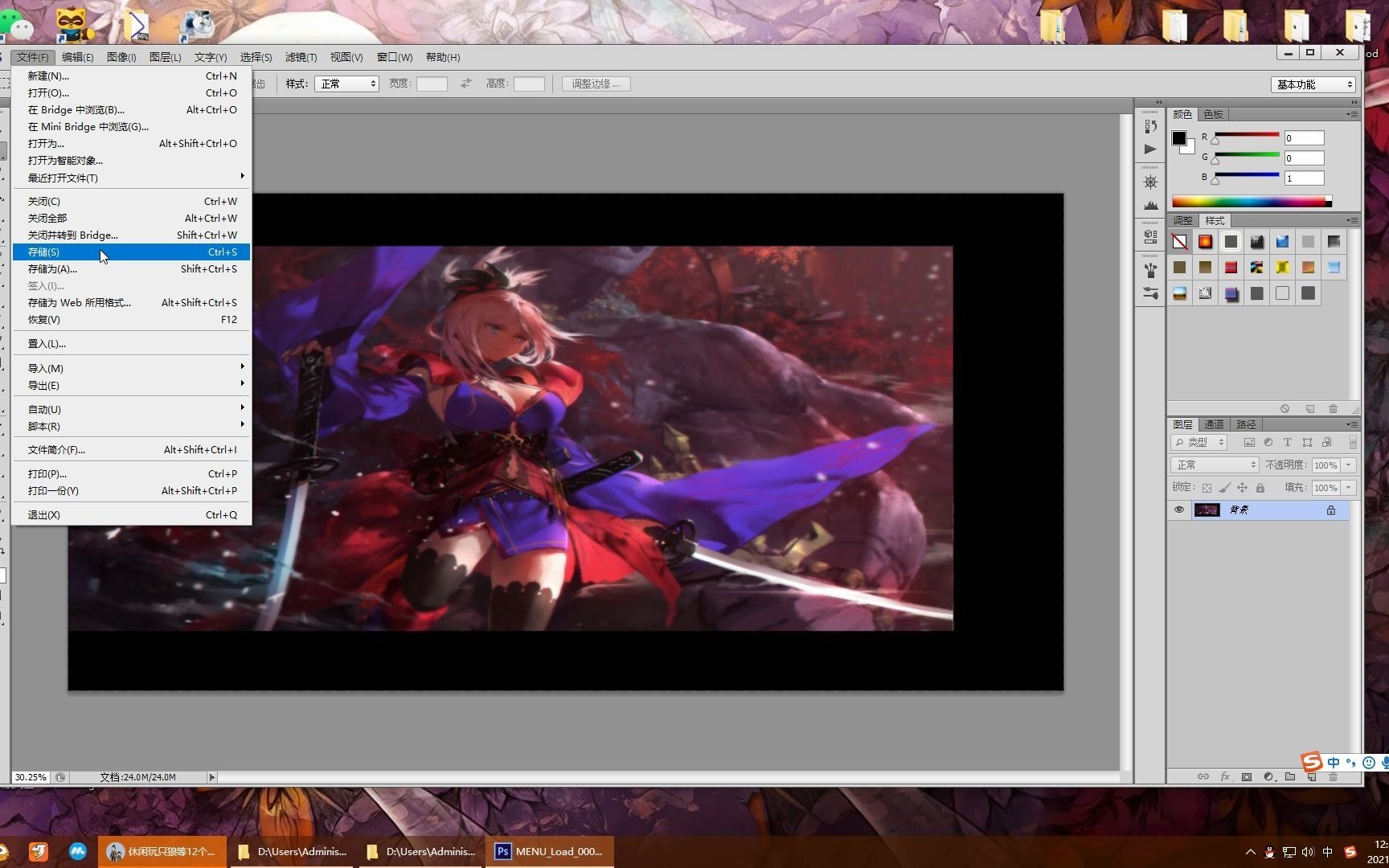The height and width of the screenshot is (868, 1389).
Task: Open the 基本功能 workspace dropdown
Action: click(1313, 84)
